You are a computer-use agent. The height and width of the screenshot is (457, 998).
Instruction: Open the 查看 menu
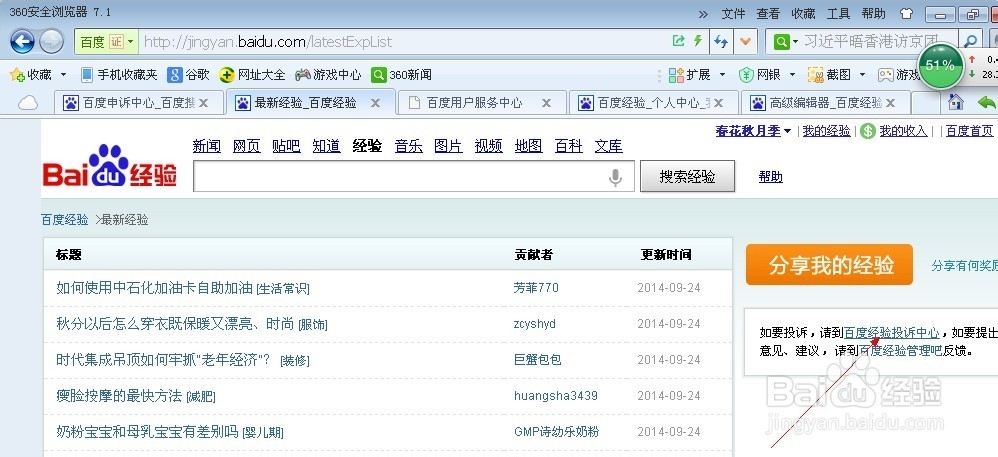click(x=768, y=14)
